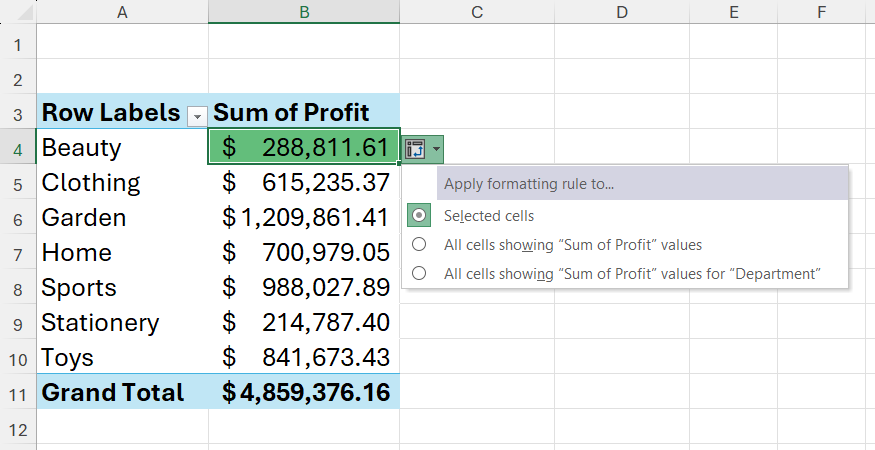The height and width of the screenshot is (450, 875).
Task: Select the Home cell
Action: tap(122, 251)
